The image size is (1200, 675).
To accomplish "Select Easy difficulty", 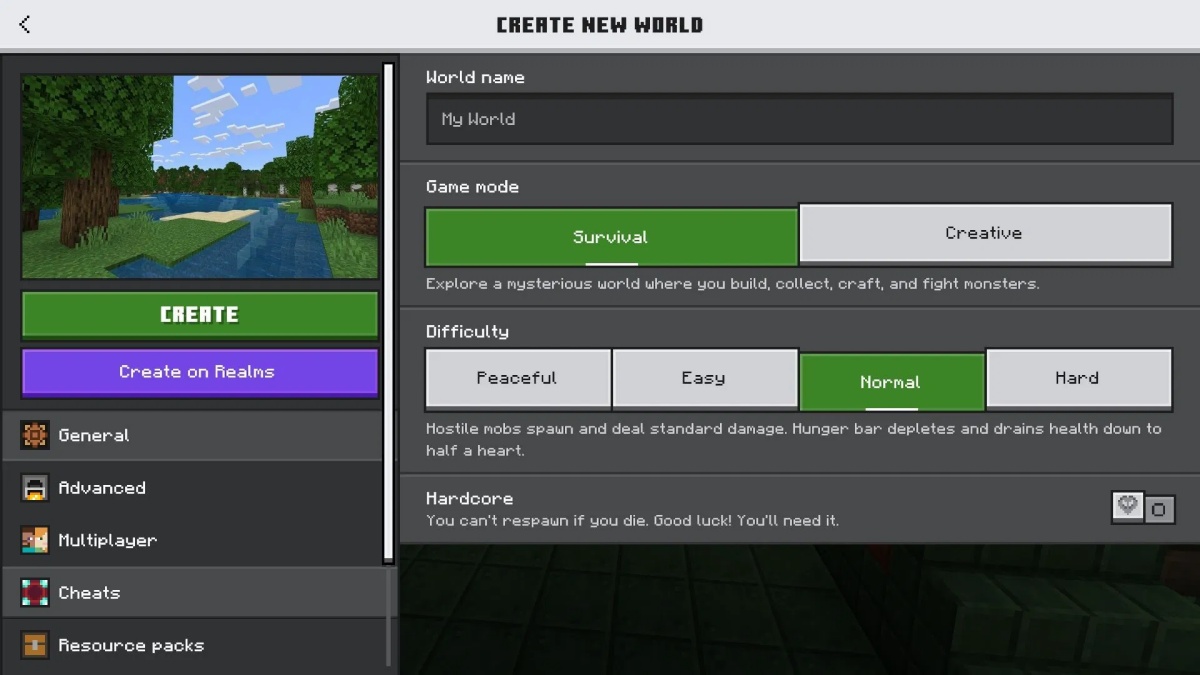I will pyautogui.click(x=705, y=378).
